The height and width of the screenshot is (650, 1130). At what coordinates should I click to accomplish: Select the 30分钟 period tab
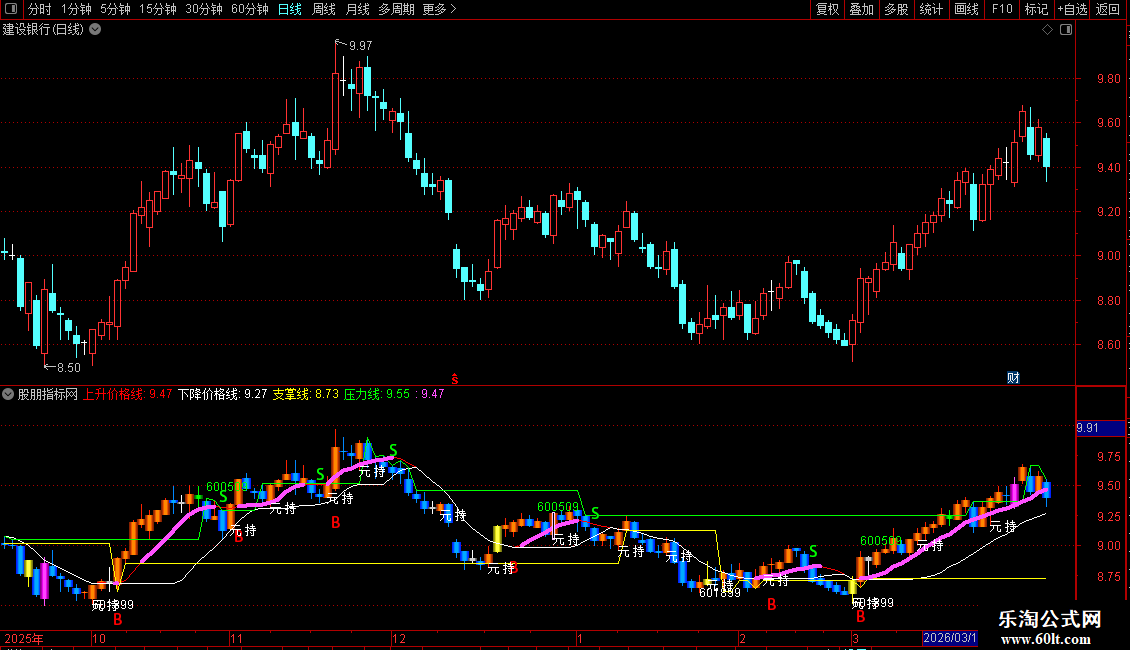click(x=204, y=9)
